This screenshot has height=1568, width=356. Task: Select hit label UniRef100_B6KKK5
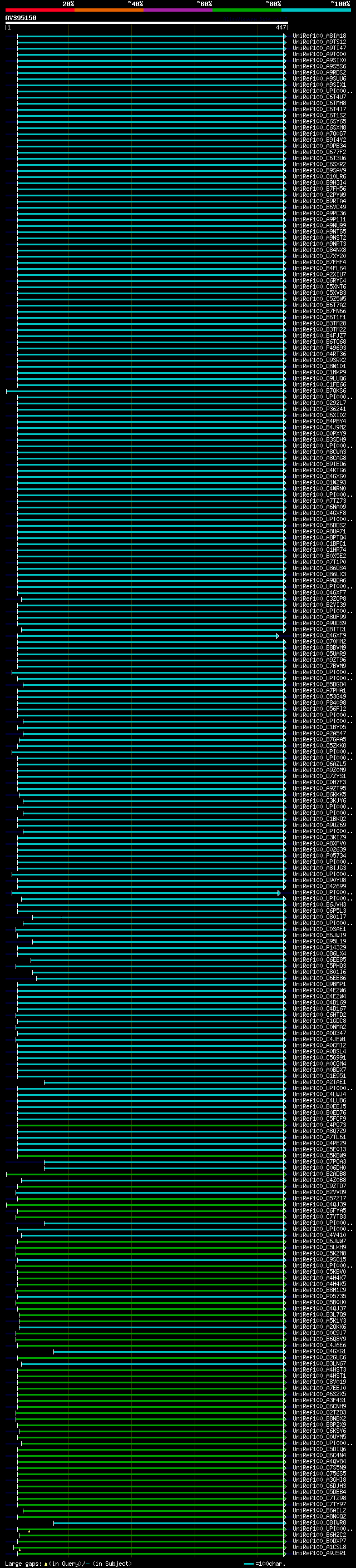(319, 794)
